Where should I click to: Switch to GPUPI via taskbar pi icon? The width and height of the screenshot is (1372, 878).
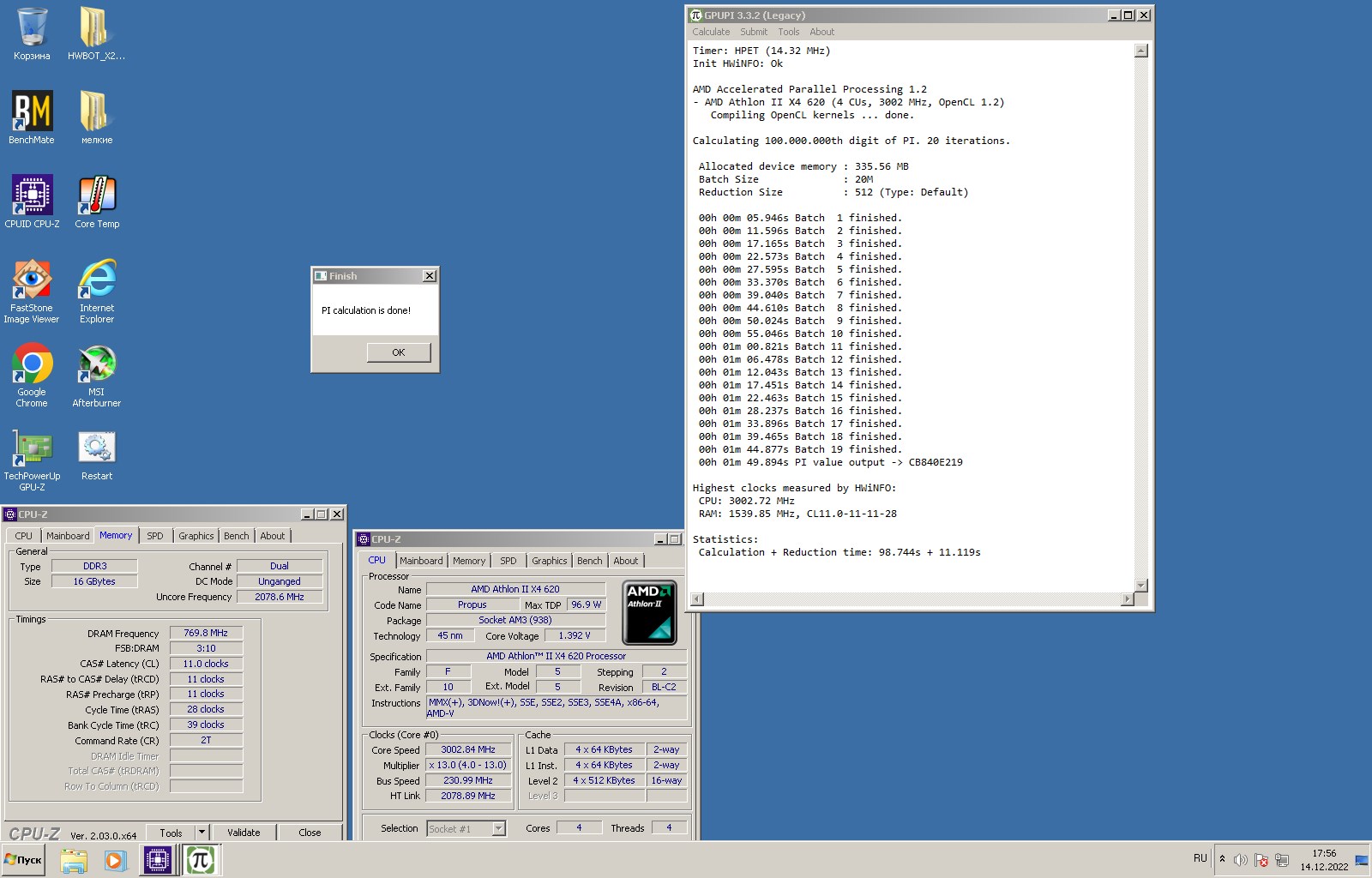click(x=202, y=860)
